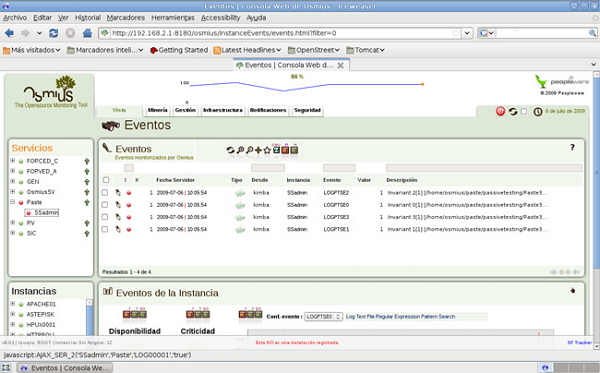Viewport: 600px width, 373px height.
Task: Toggle the checkbox beside the auto-refresh icon
Action: [524, 111]
